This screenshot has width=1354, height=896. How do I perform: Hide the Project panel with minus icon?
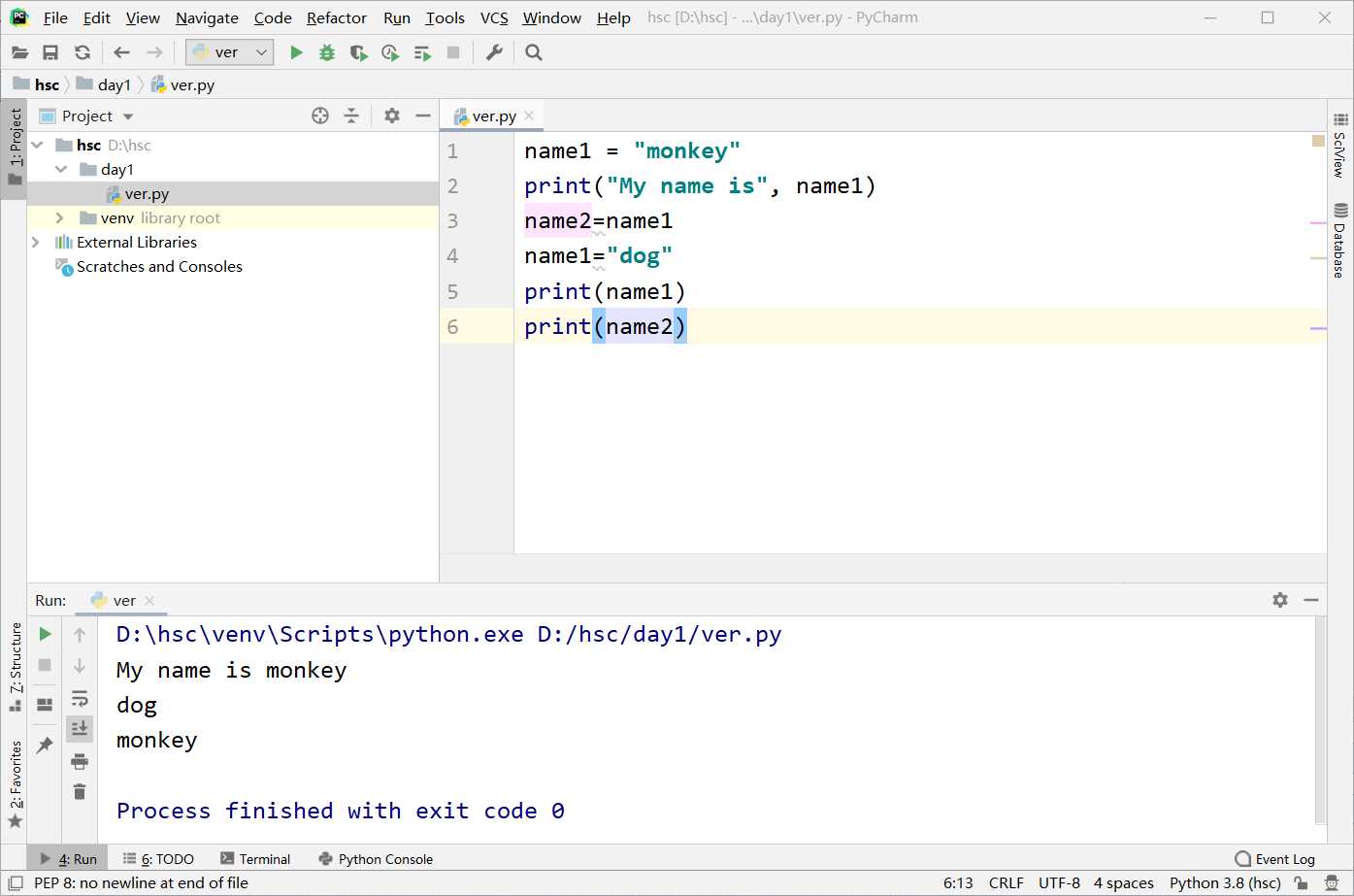tap(423, 116)
